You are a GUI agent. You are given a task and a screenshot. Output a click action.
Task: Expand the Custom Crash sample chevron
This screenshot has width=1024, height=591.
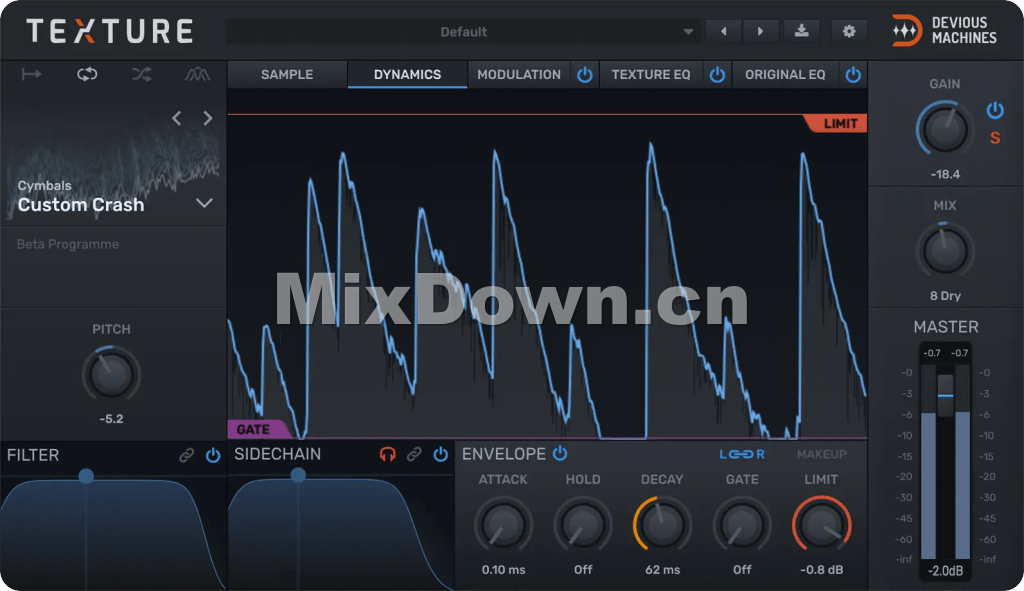204,203
